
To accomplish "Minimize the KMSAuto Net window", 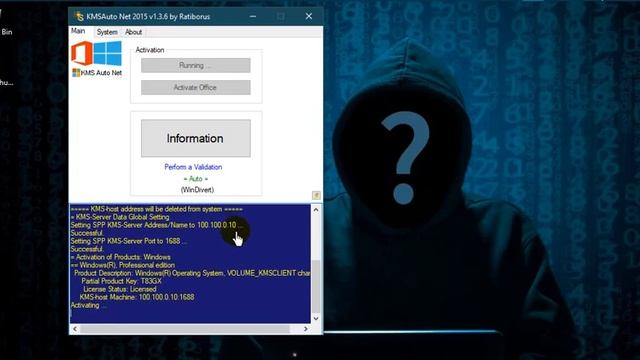I will [253, 16].
